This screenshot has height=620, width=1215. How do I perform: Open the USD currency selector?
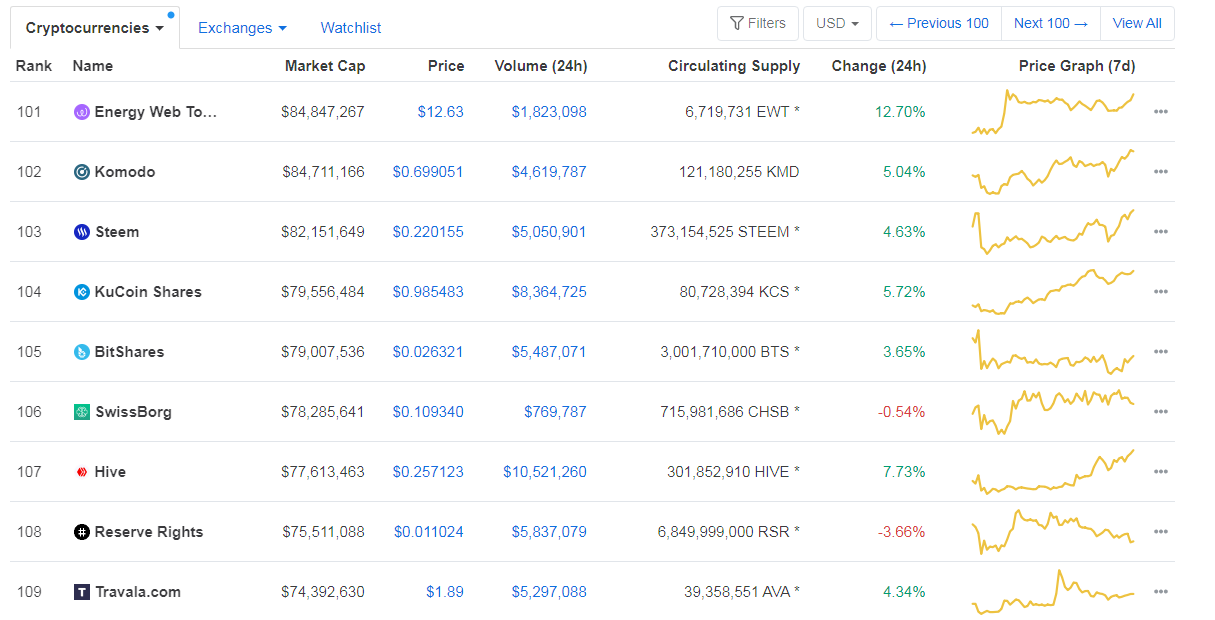coord(837,23)
